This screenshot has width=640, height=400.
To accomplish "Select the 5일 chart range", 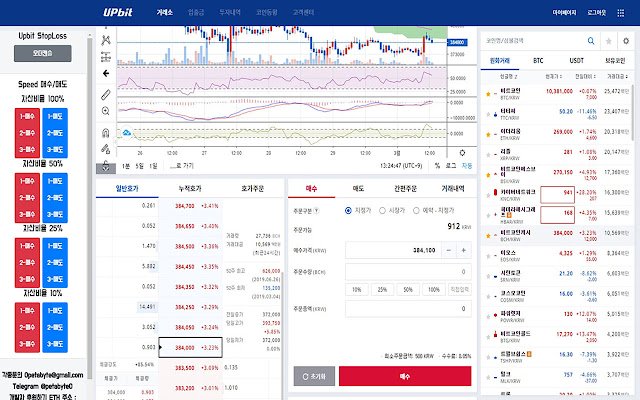I will click(x=140, y=166).
